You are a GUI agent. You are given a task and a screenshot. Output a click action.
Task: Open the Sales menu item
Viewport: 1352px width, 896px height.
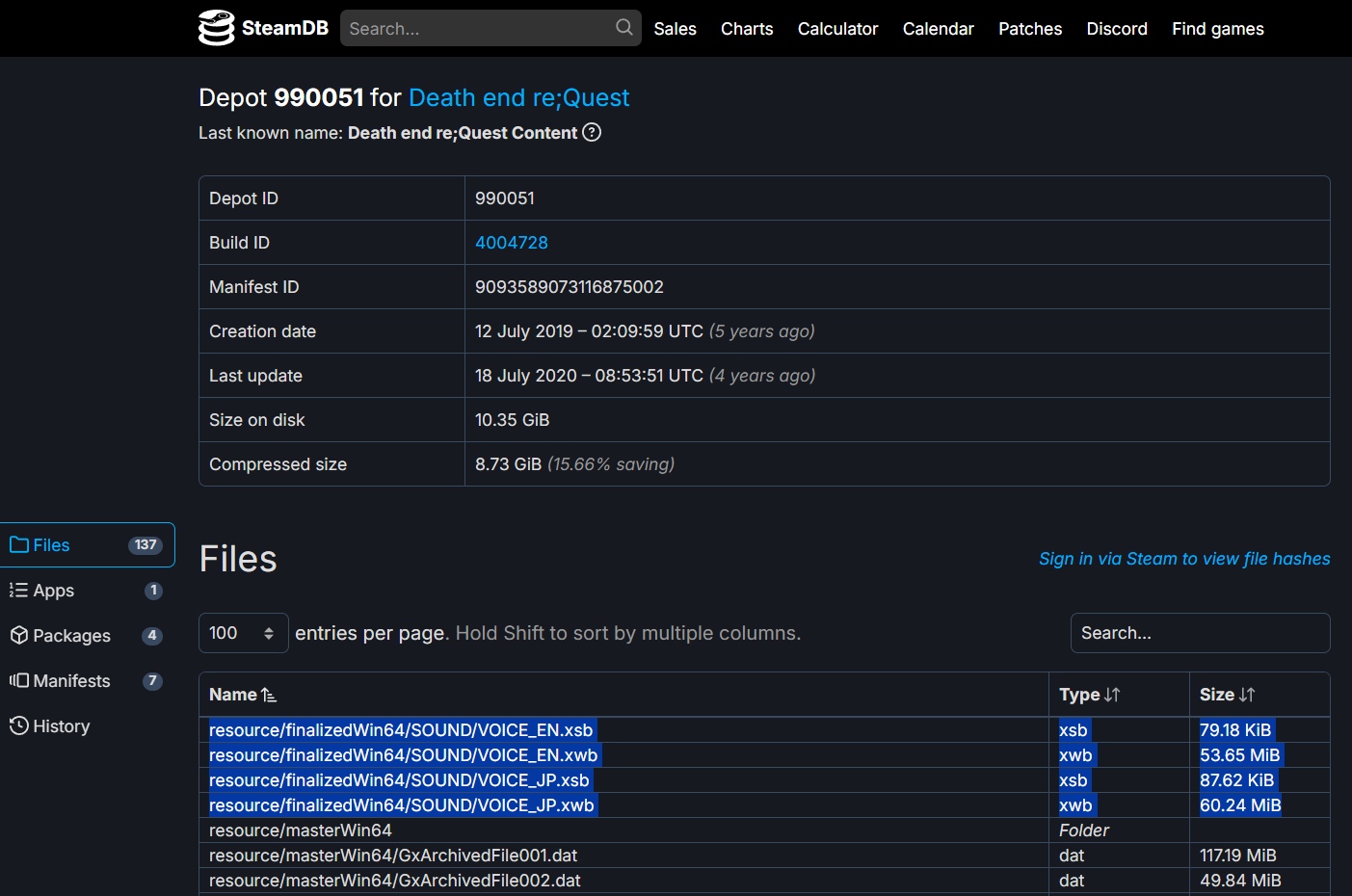point(675,29)
